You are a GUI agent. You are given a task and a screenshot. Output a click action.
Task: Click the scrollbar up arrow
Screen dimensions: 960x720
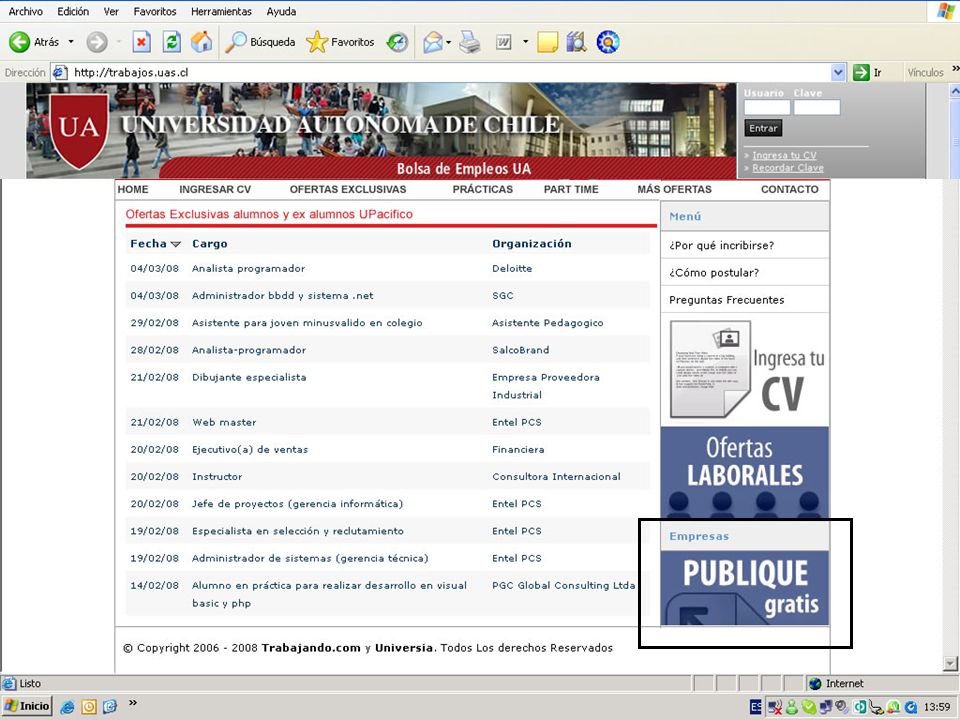[954, 91]
